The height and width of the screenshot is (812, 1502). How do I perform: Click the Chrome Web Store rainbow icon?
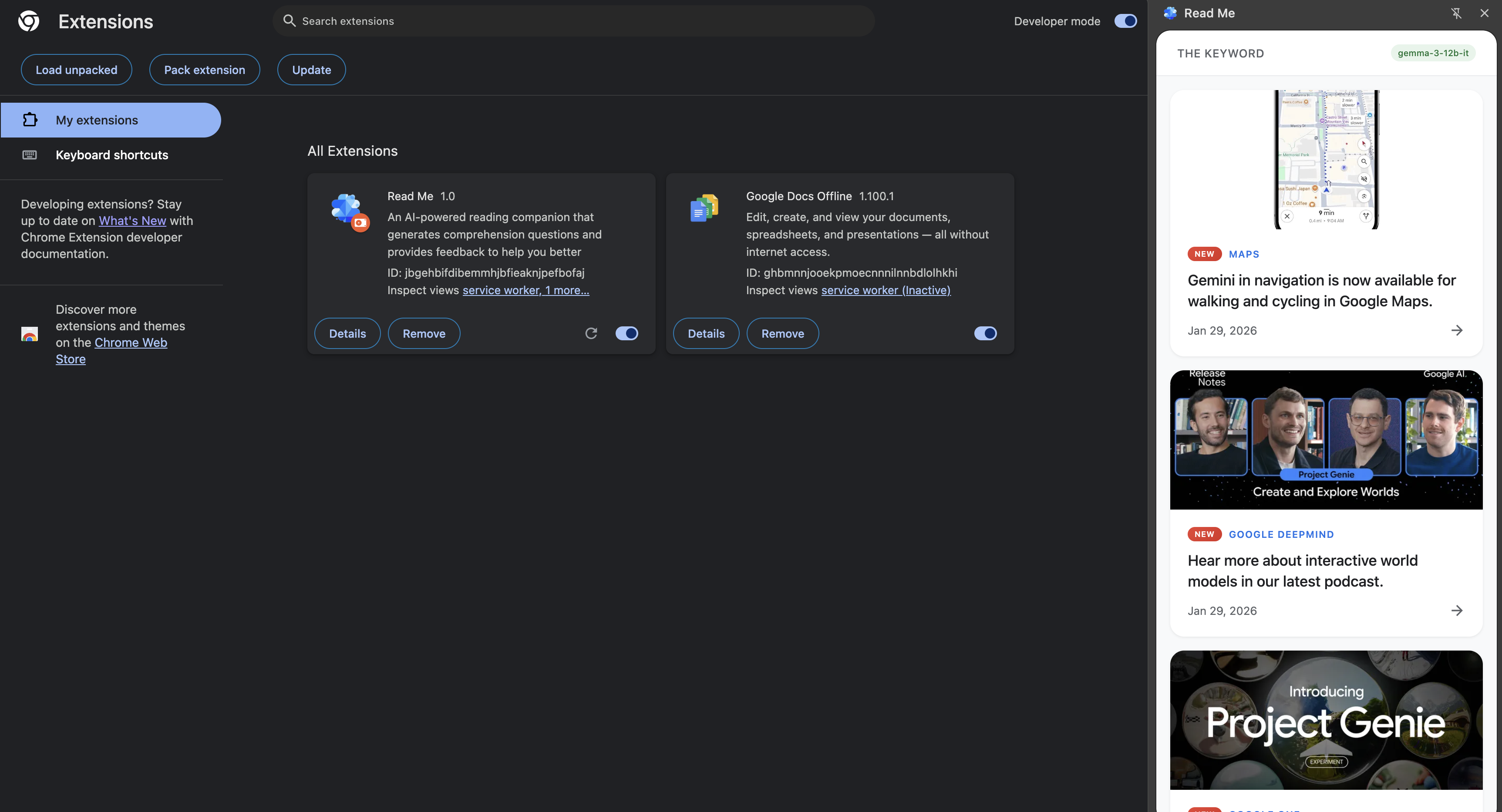(x=29, y=334)
